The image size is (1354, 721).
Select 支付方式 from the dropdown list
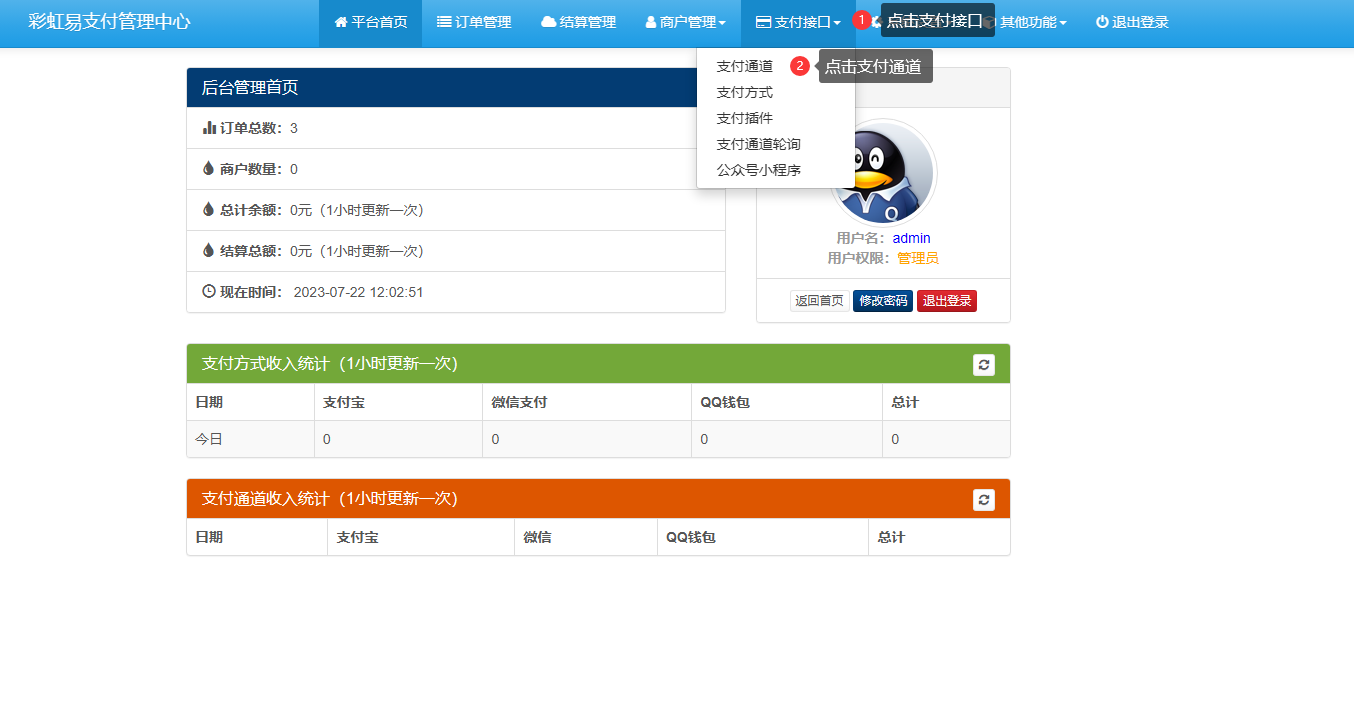coord(745,92)
